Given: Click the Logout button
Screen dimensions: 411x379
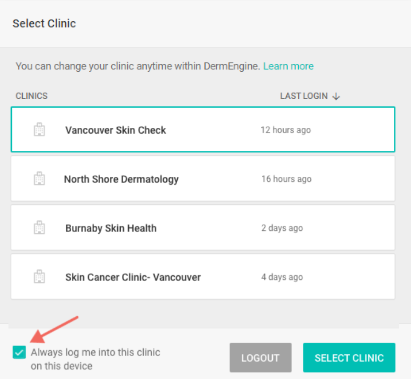Looking at the screenshot, I should (260, 358).
